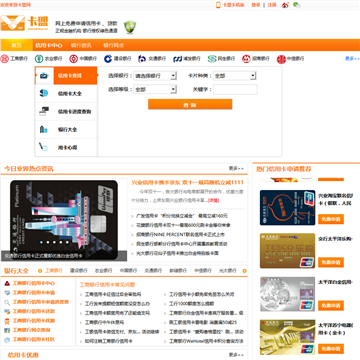The height and width of the screenshot is (360, 360).
Task: Open the 银行网点 navigation item
Action: [x=113, y=45]
